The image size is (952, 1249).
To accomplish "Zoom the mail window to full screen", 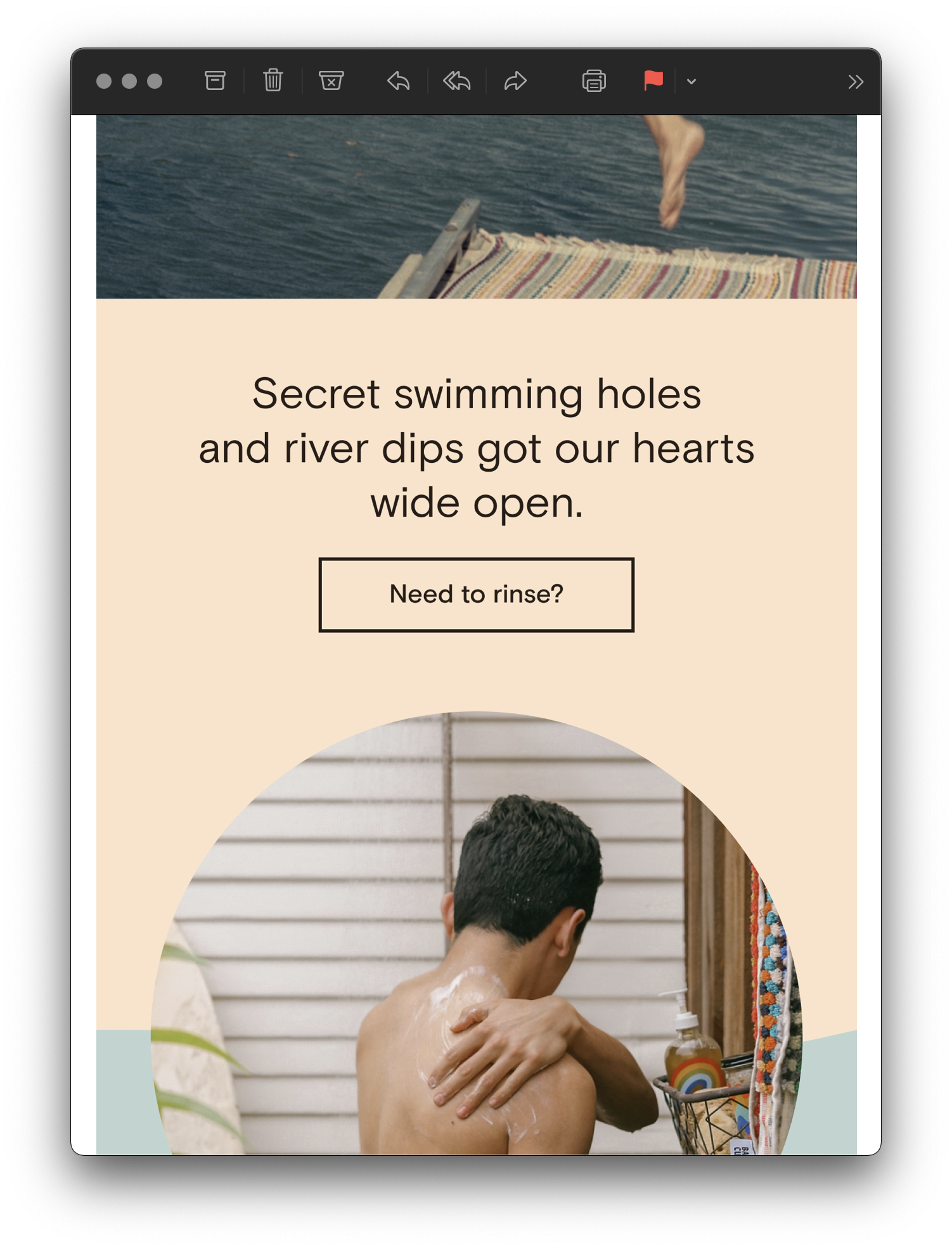I will tap(155, 81).
